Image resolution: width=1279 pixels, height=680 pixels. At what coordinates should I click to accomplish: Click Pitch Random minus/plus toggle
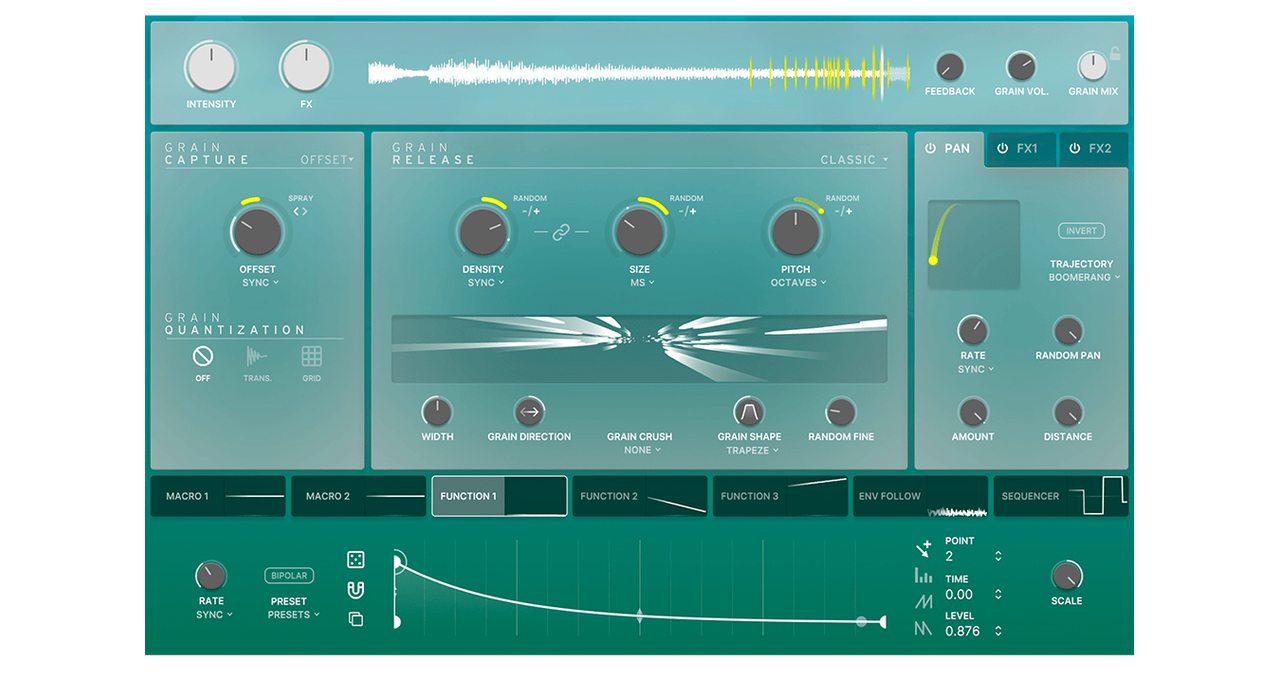point(843,211)
